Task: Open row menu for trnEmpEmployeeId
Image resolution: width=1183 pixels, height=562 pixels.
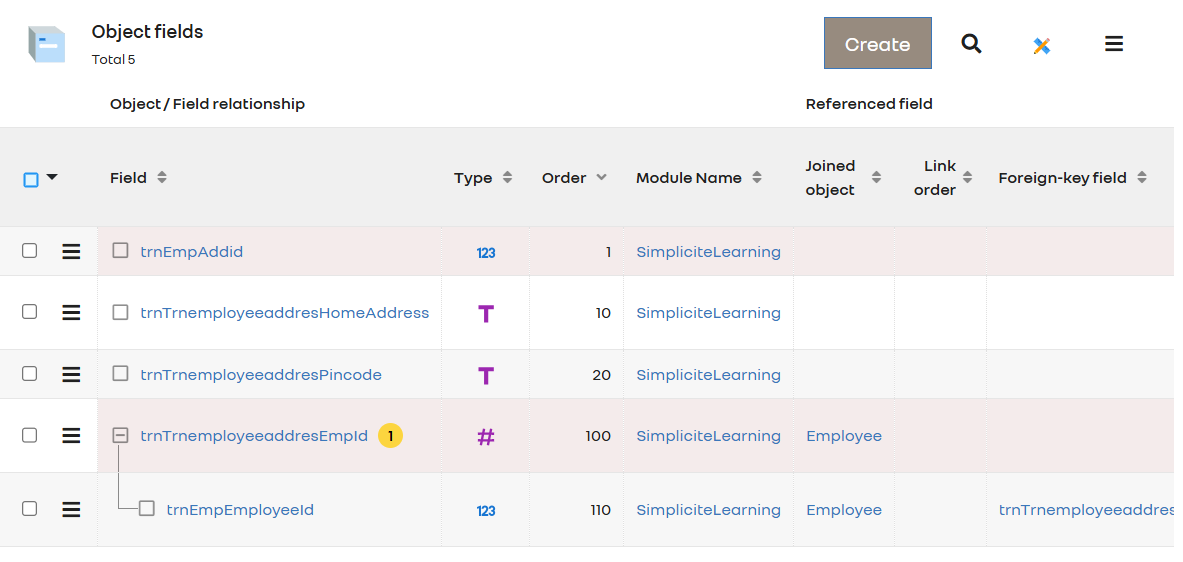Action: 71,510
